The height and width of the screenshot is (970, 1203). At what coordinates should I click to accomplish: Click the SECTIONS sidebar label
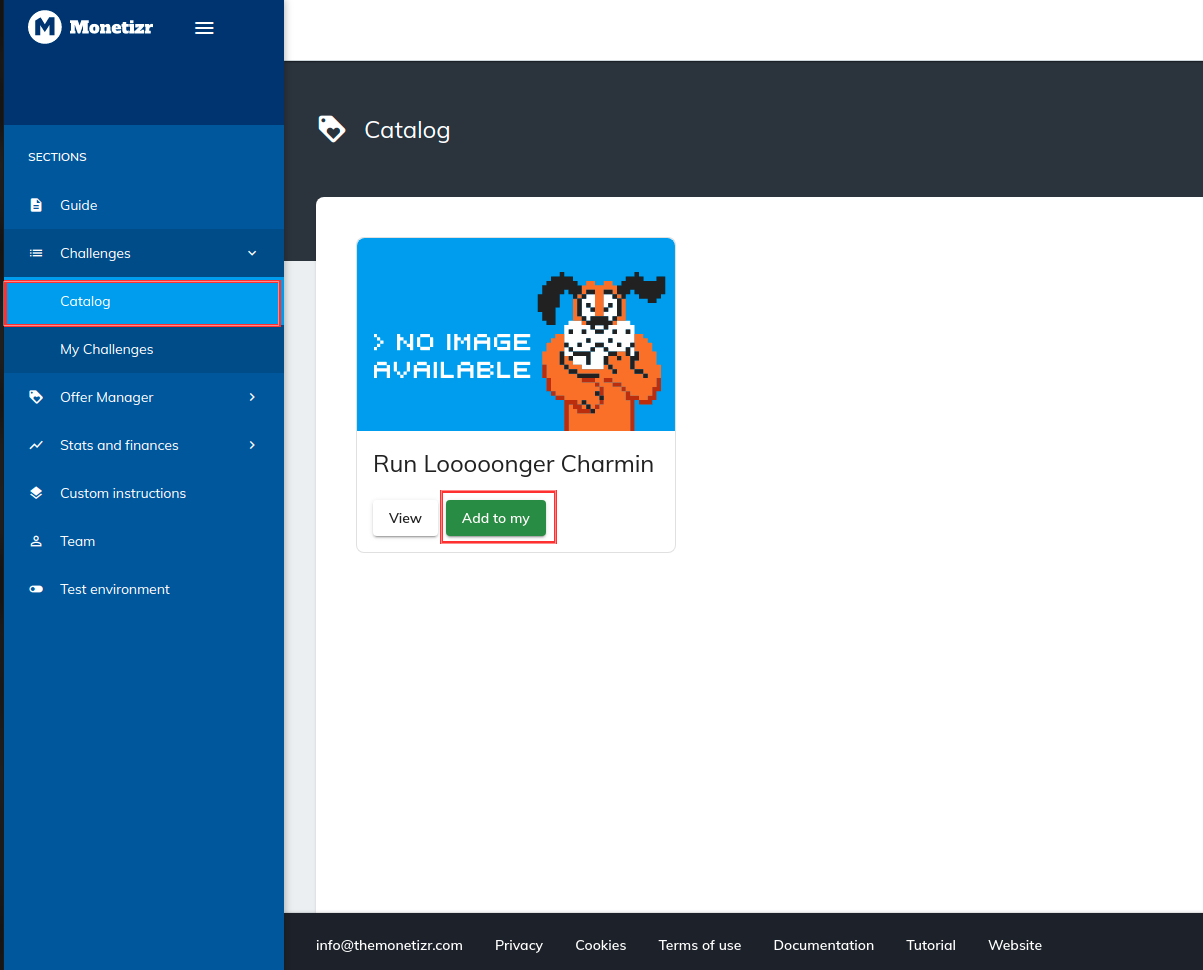[x=57, y=157]
